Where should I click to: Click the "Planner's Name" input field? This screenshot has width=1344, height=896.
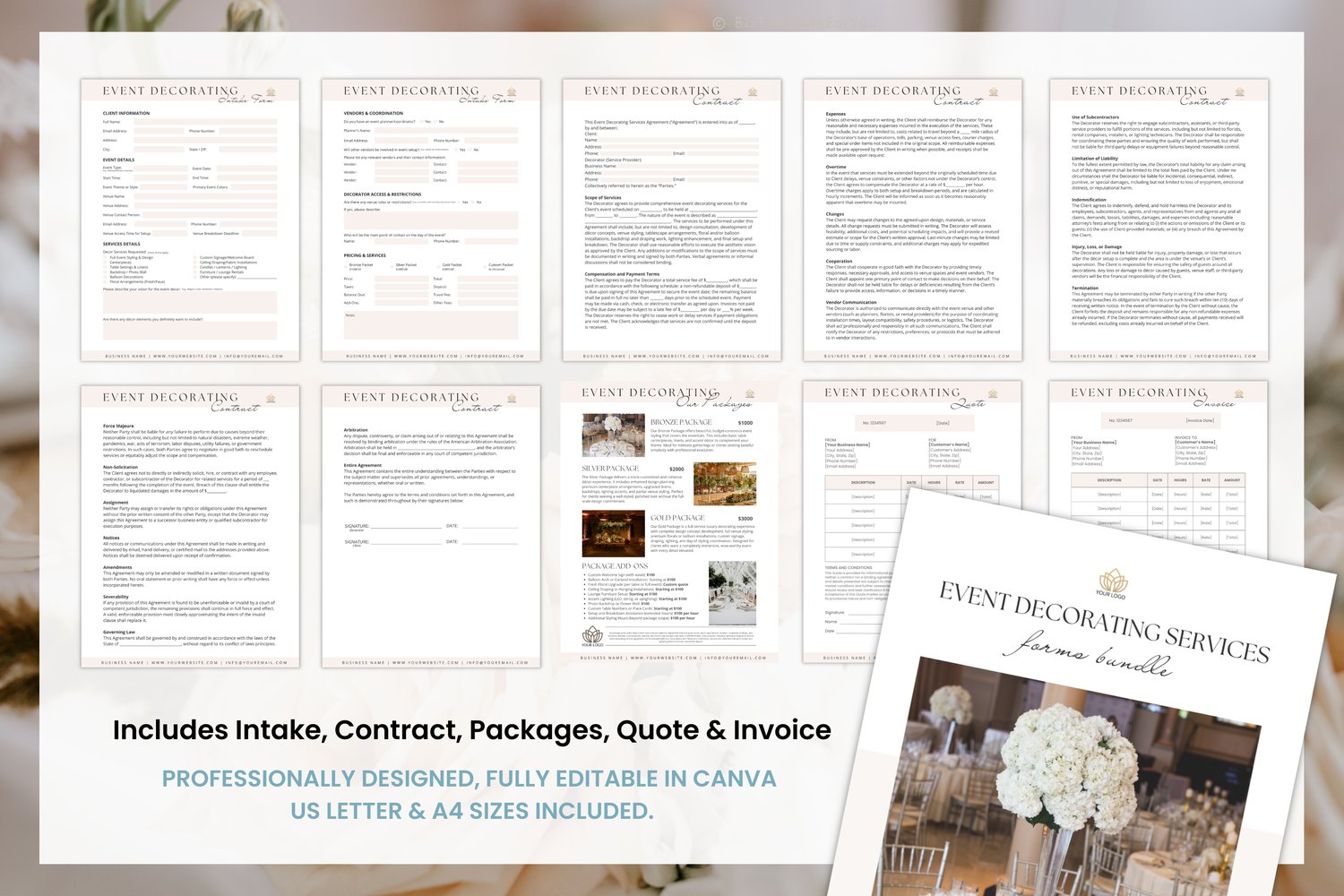coord(445,131)
